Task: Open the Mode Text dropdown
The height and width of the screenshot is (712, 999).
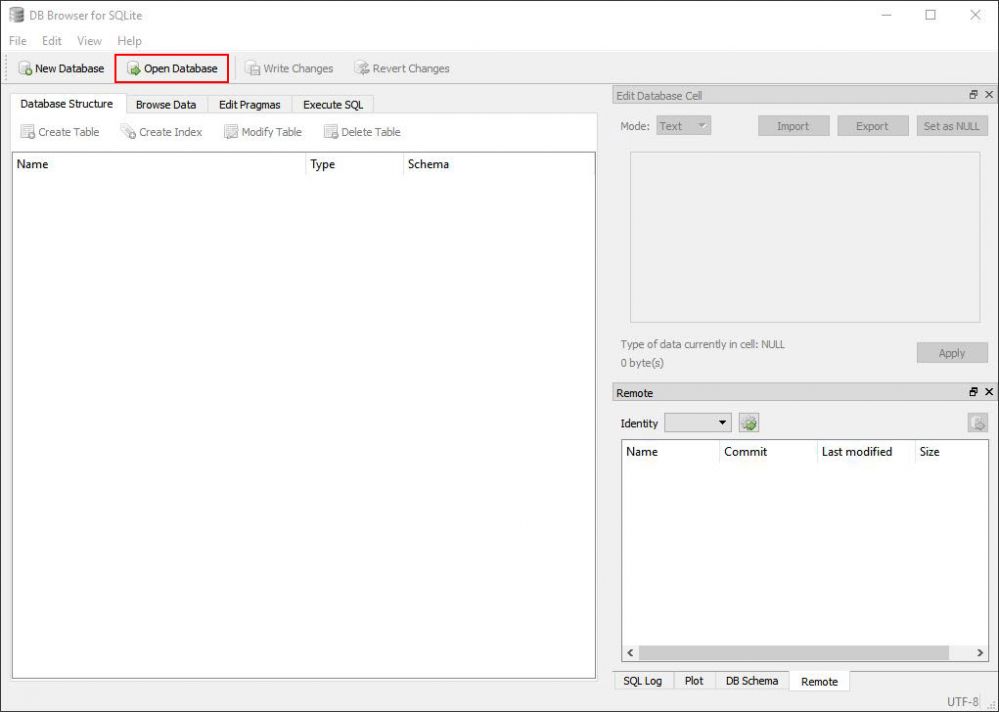Action: pyautogui.click(x=684, y=126)
